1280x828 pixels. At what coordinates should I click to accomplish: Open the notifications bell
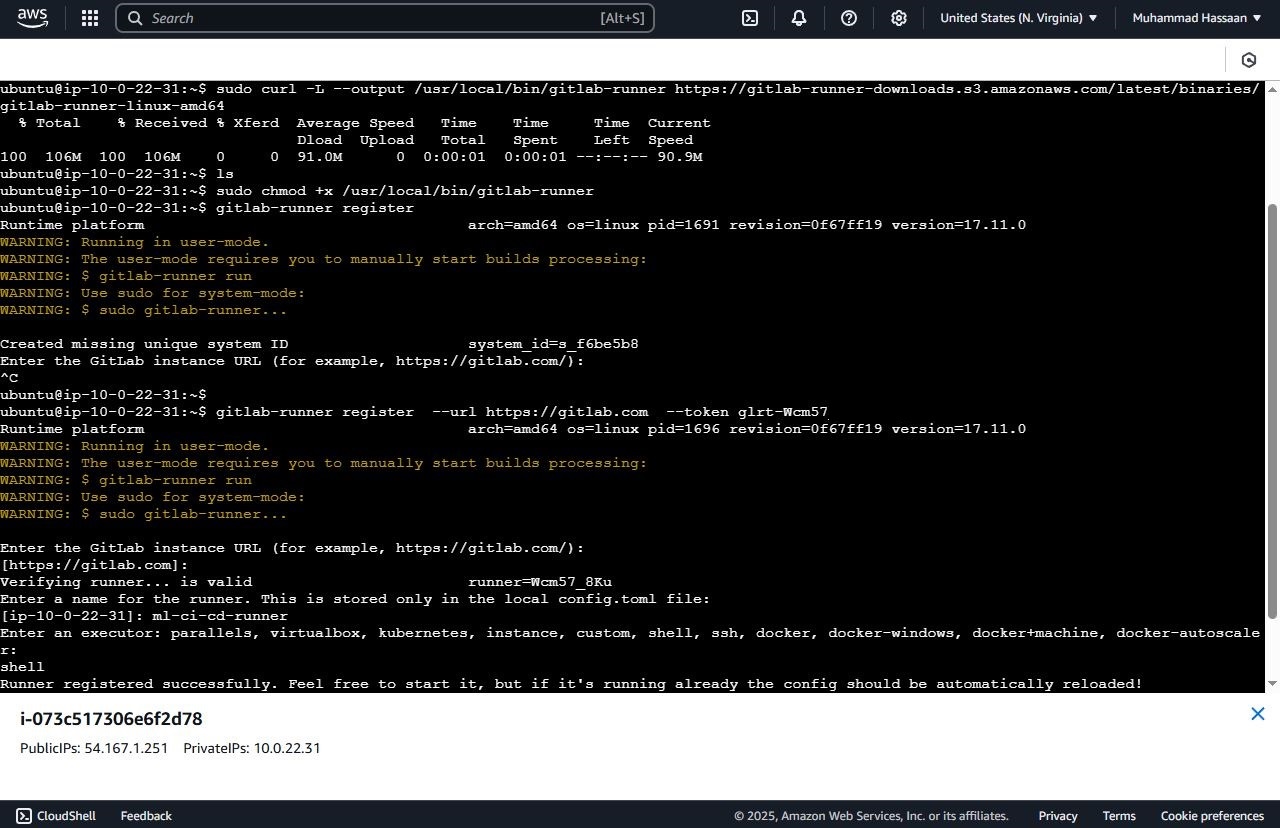click(x=799, y=18)
